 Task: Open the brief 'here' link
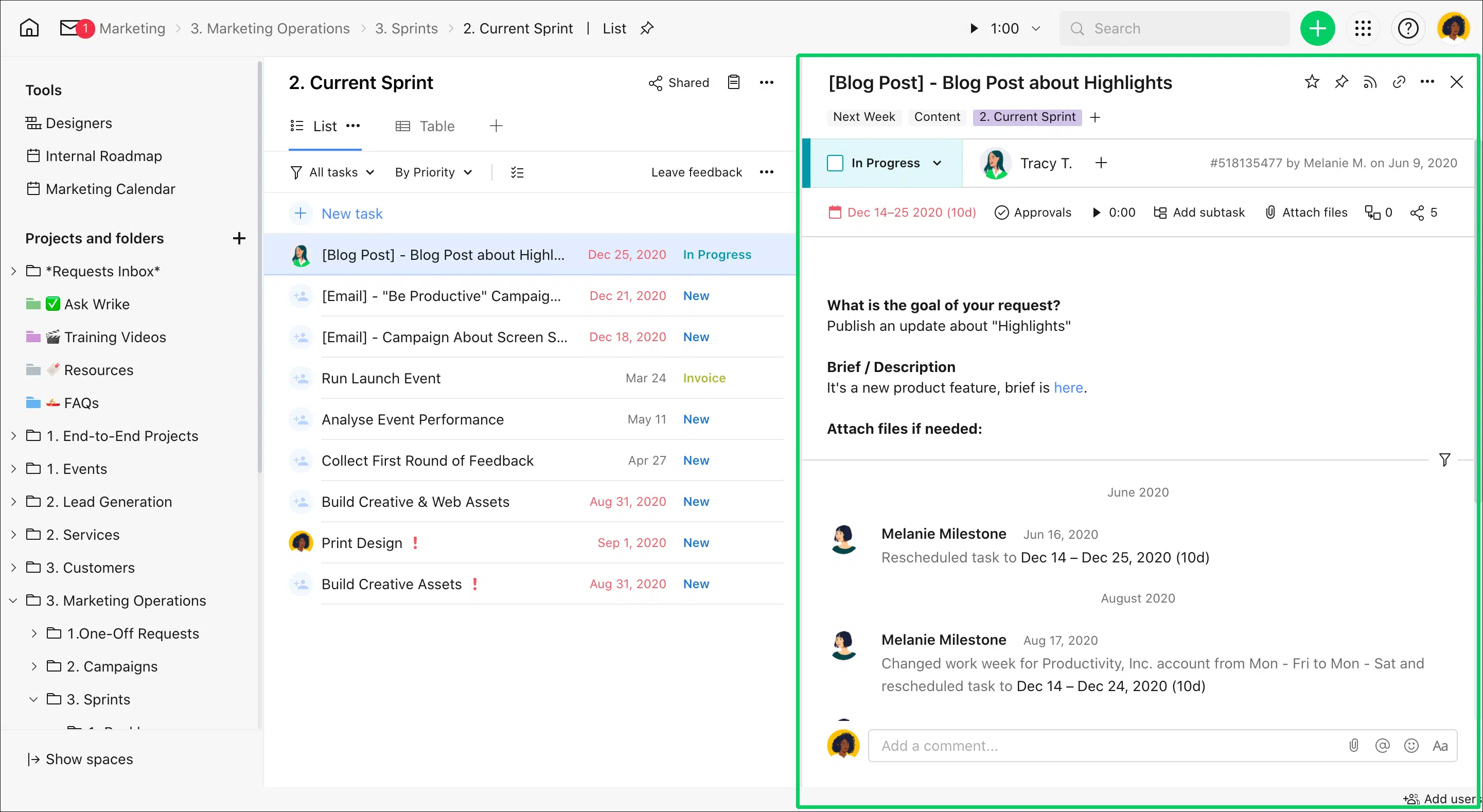pyautogui.click(x=1068, y=387)
